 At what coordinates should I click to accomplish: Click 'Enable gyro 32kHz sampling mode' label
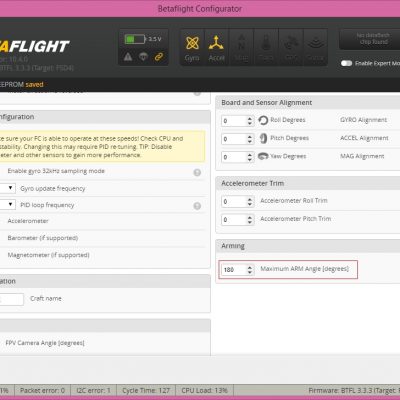coord(56,171)
